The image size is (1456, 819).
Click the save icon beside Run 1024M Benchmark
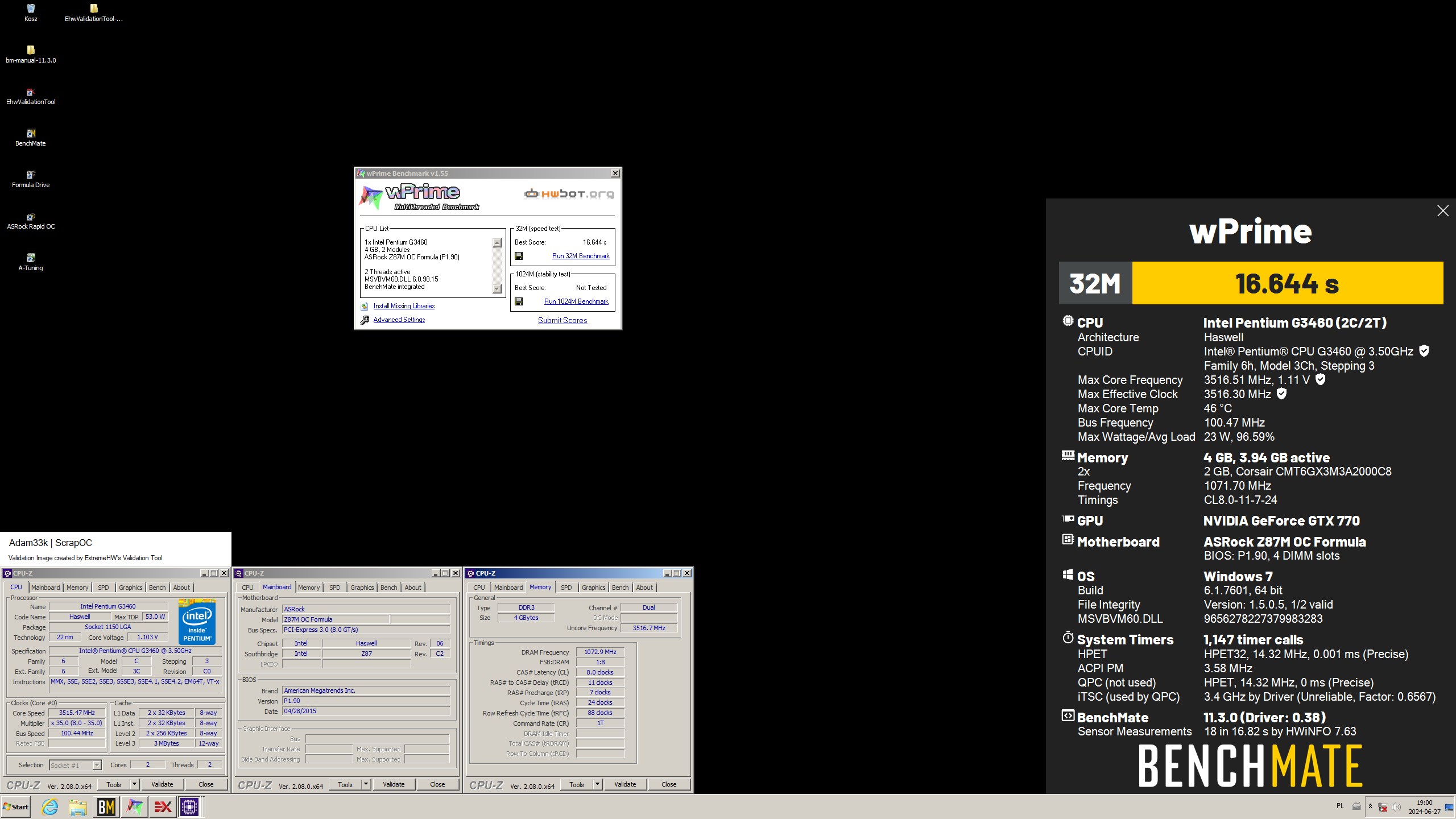[x=519, y=301]
